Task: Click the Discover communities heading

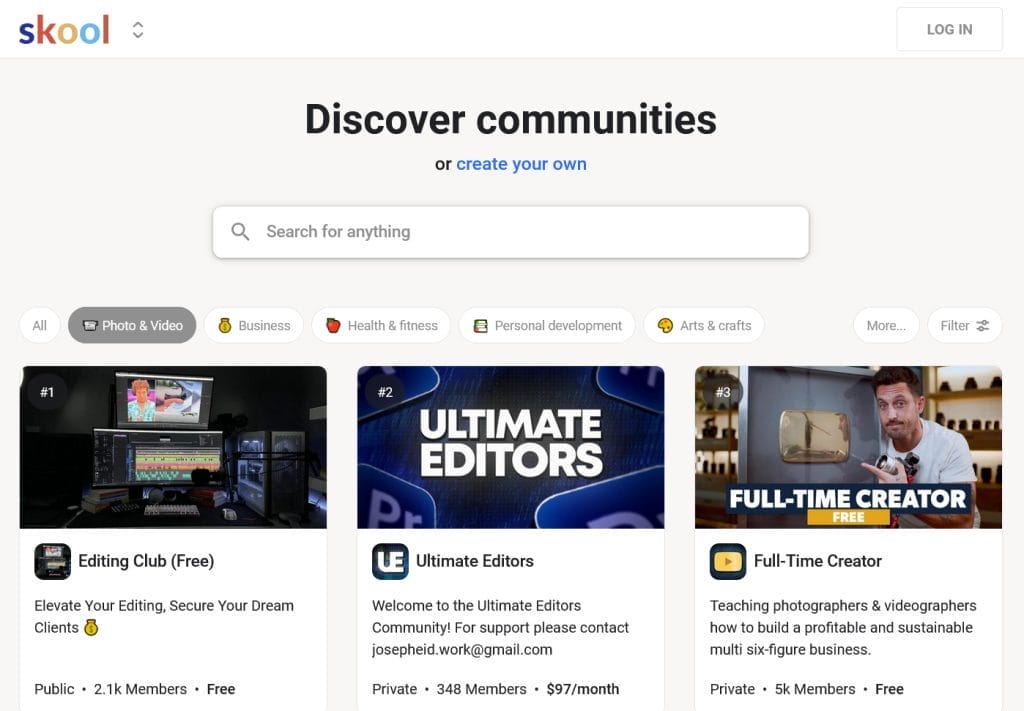Action: pyautogui.click(x=511, y=119)
